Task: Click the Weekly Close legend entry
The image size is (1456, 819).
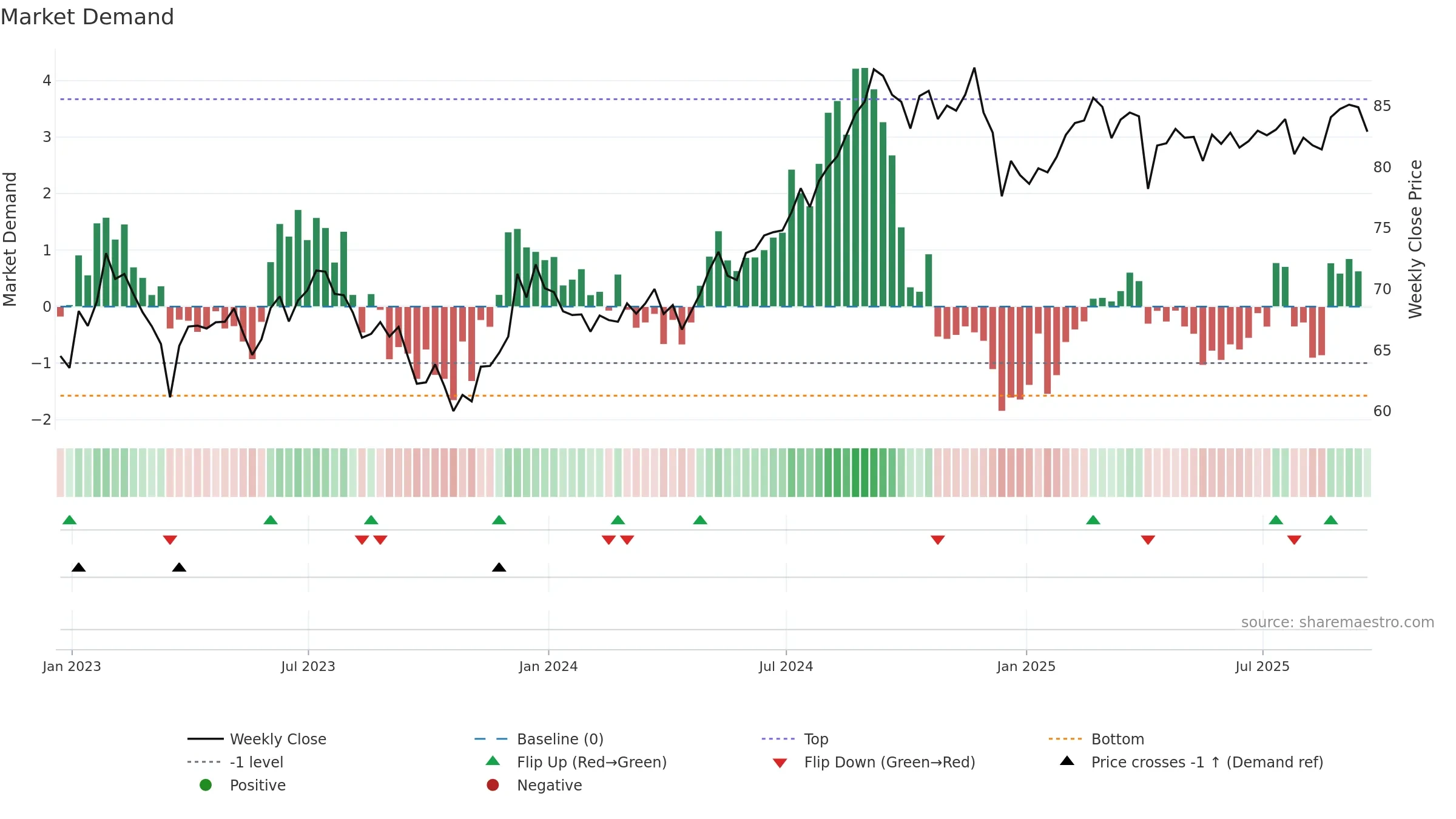Action: tap(257, 739)
